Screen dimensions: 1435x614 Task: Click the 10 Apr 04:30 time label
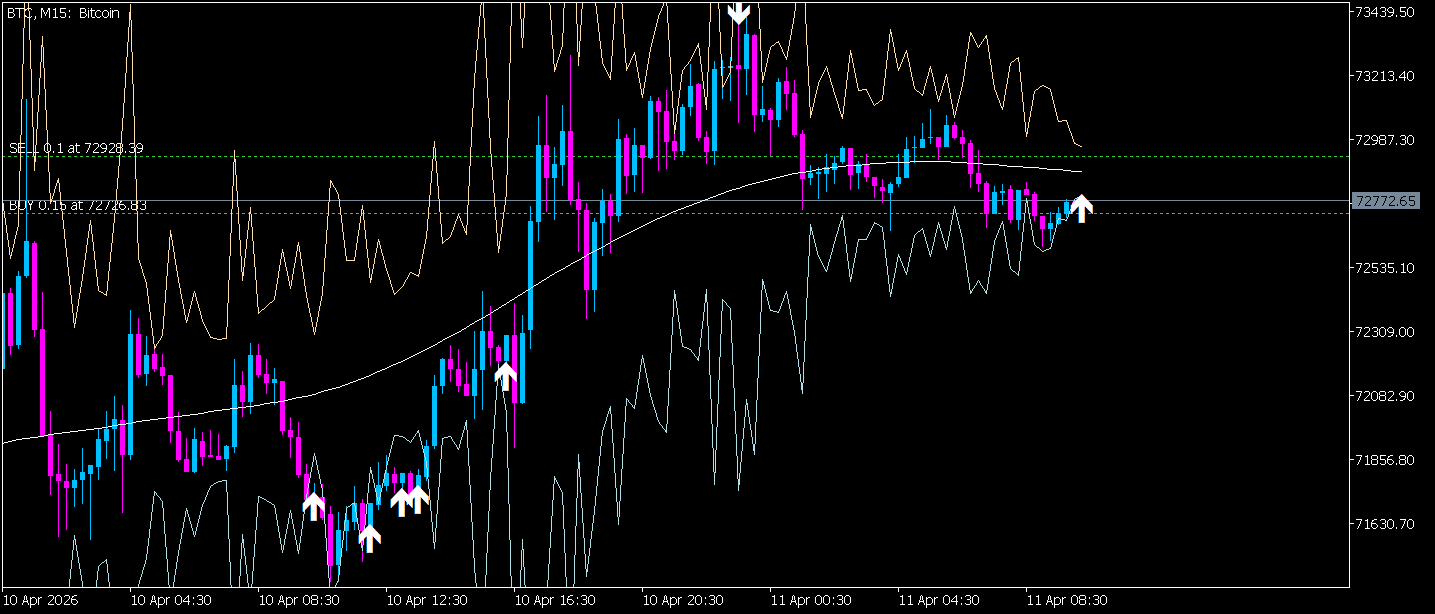[171, 601]
